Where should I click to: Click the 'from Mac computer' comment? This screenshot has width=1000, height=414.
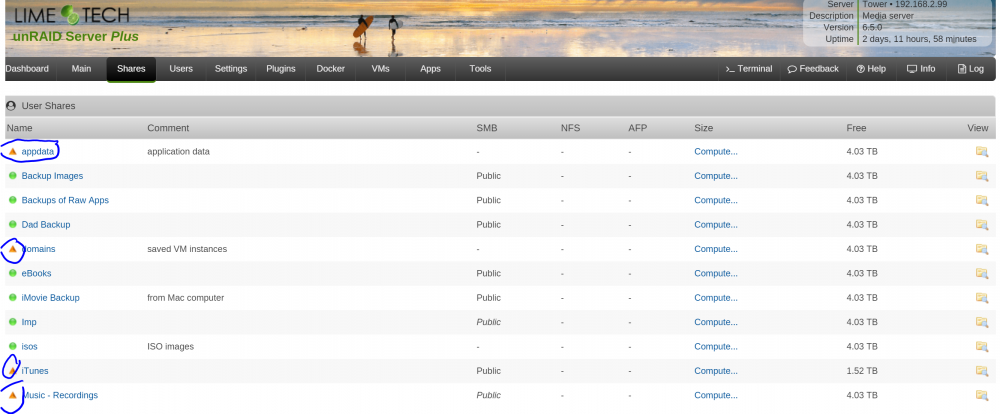[x=186, y=298]
